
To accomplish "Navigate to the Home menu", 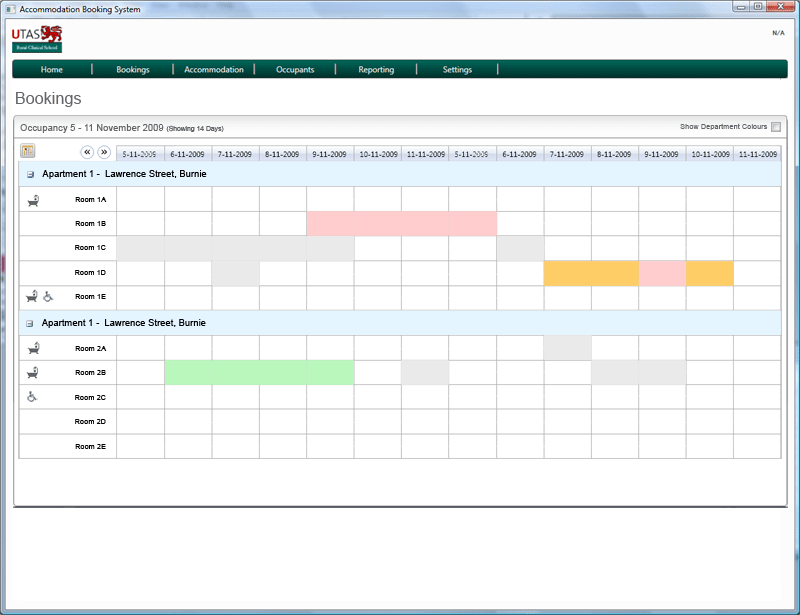I will click(51, 69).
